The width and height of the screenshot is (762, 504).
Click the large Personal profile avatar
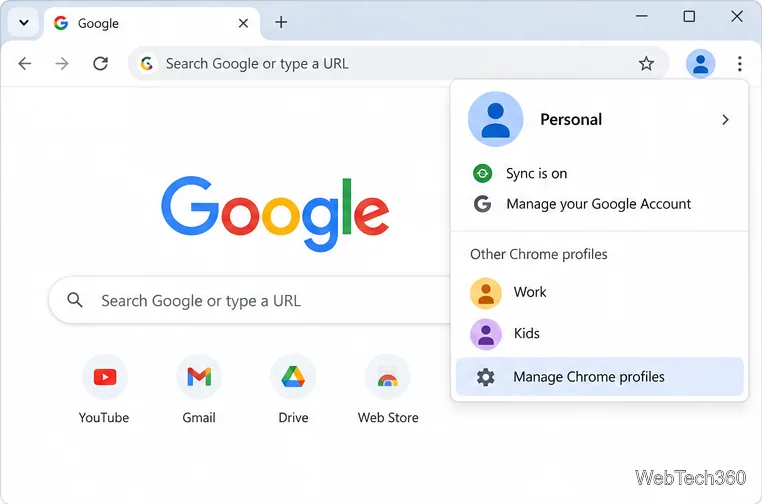click(x=495, y=119)
